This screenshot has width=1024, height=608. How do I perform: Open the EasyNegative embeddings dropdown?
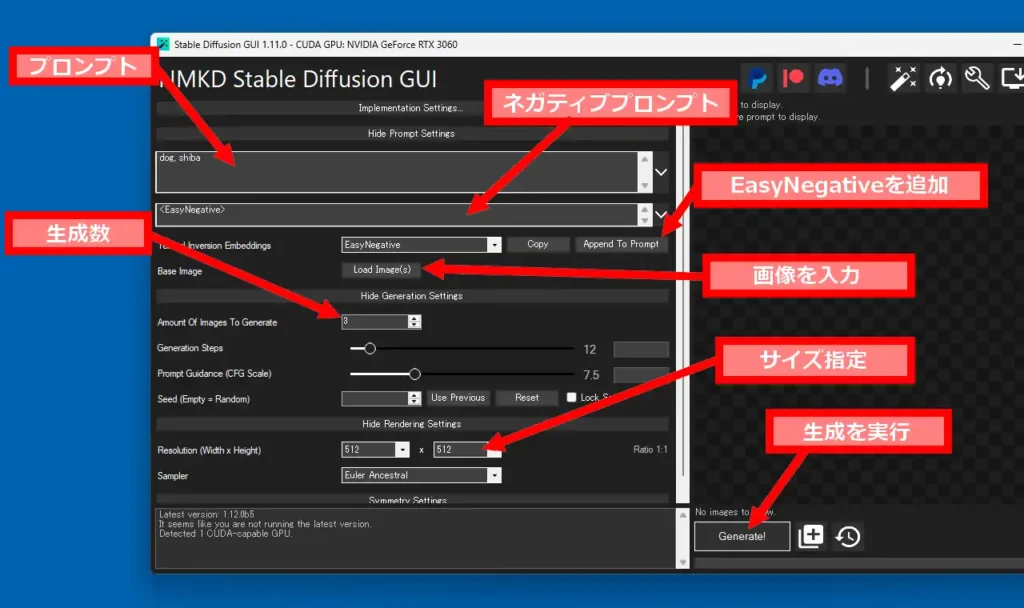click(494, 245)
